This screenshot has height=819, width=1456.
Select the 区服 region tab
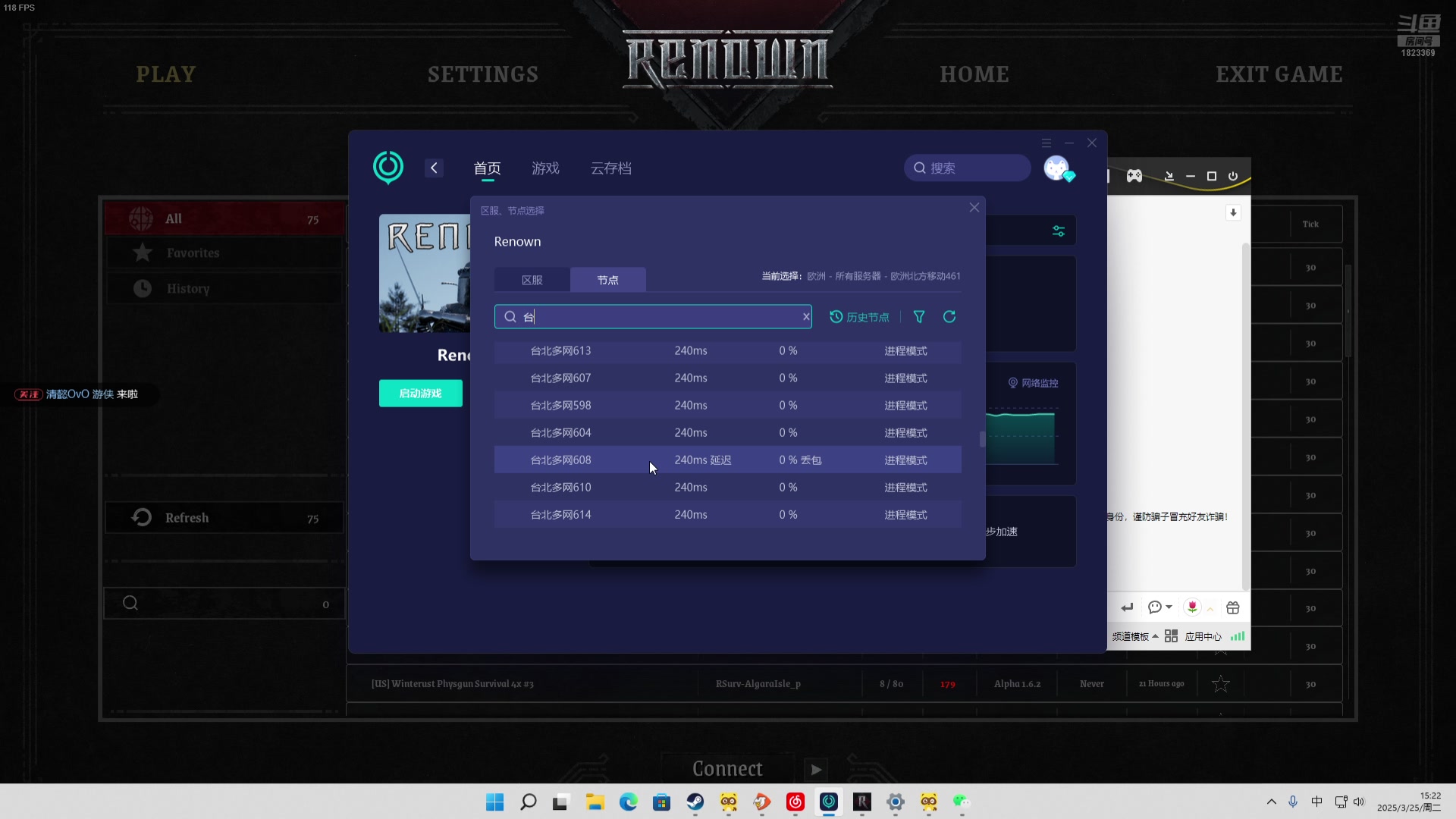(x=532, y=280)
